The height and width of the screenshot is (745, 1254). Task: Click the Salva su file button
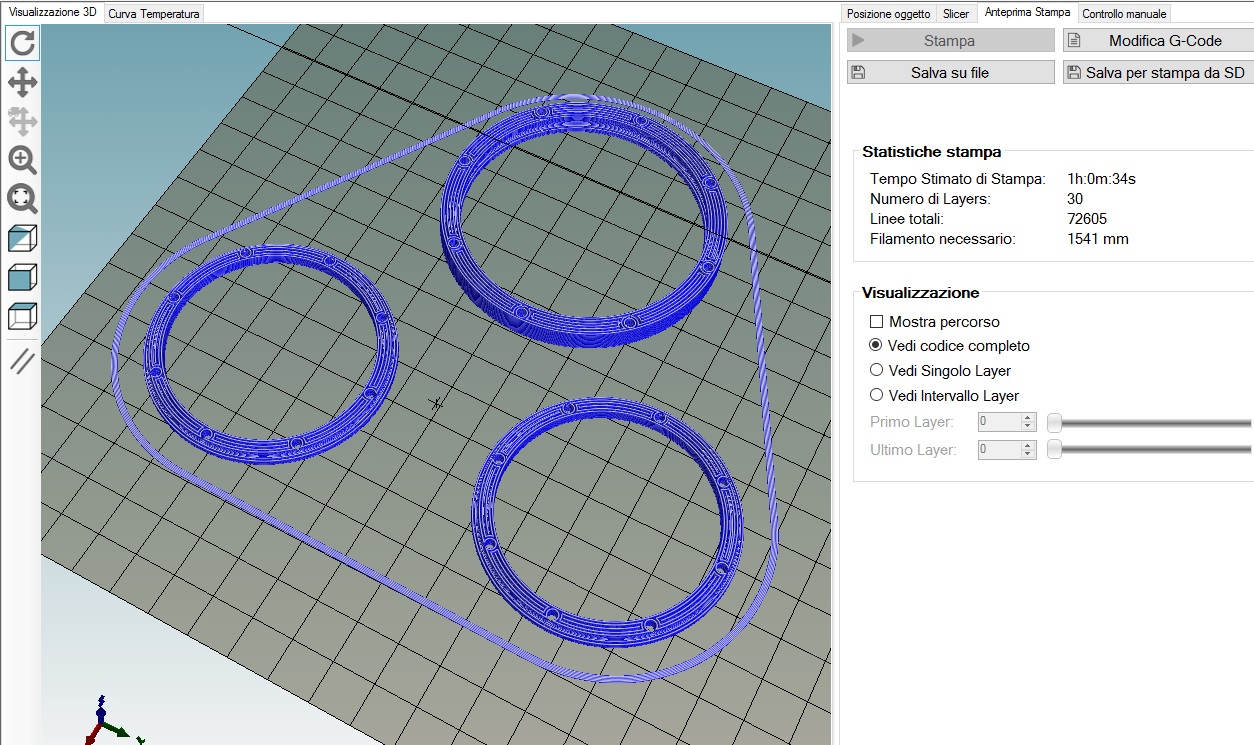point(950,73)
